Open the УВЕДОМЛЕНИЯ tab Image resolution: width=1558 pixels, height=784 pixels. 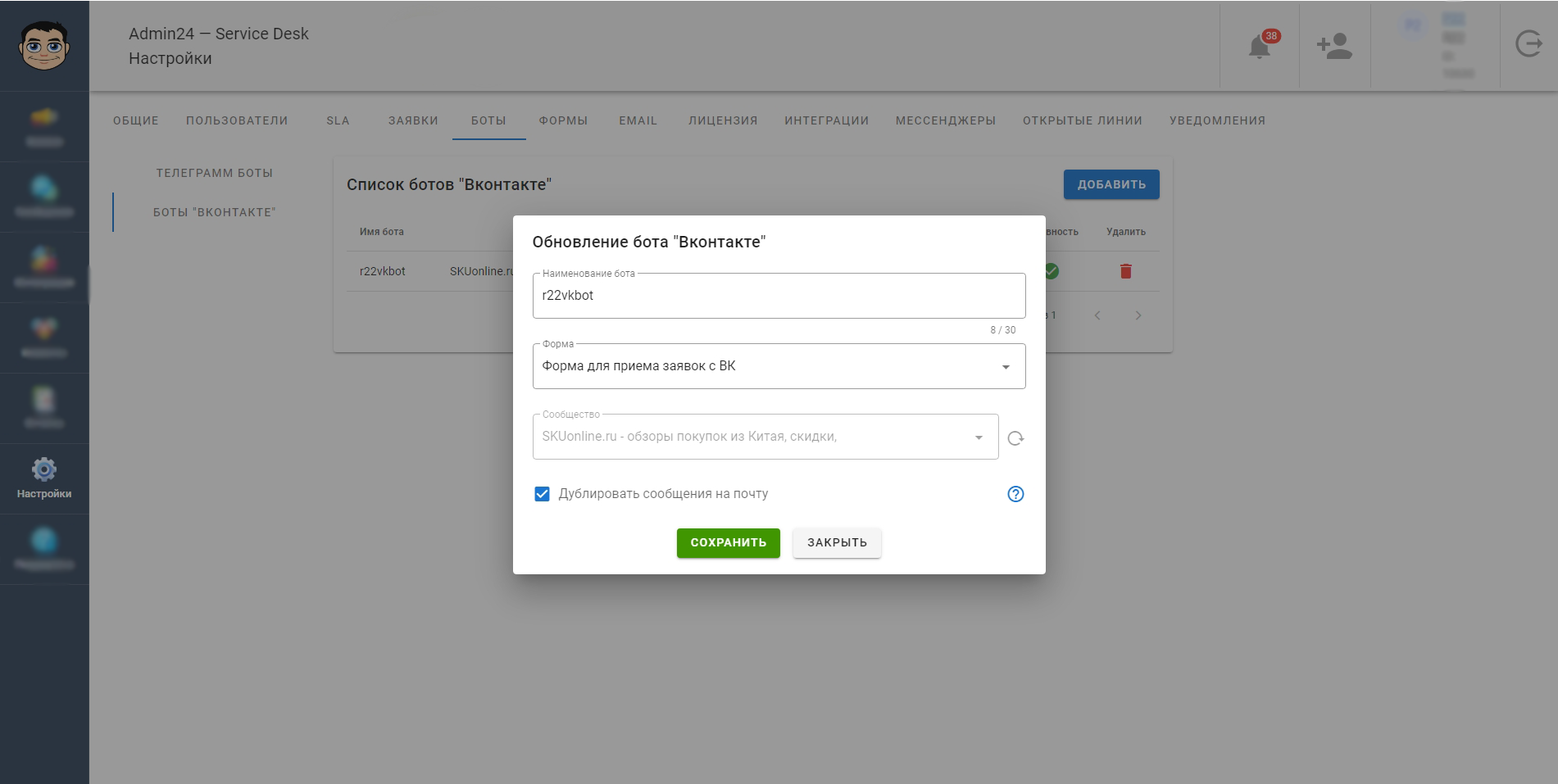[x=1217, y=120]
